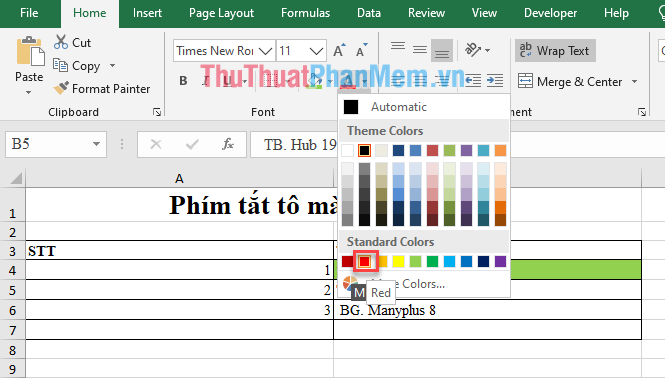Switch to the Page Layout tab
This screenshot has width=665, height=378.
coord(221,13)
